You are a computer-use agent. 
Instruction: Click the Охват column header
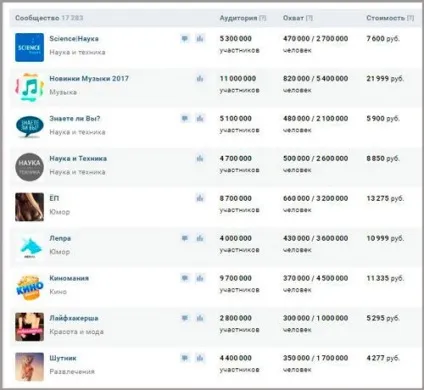[293, 18]
